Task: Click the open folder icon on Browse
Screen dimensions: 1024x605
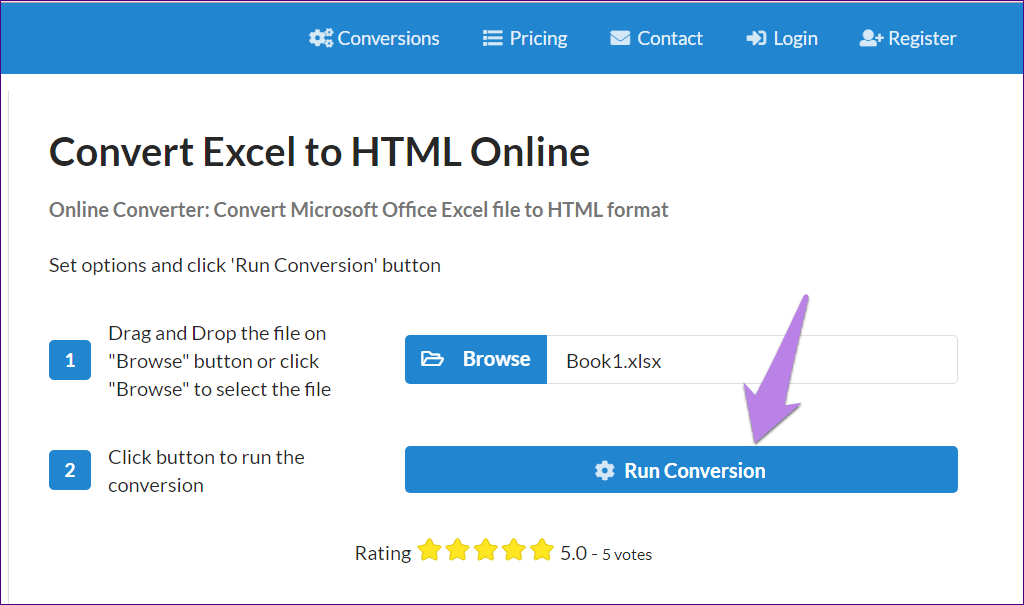Action: point(432,359)
